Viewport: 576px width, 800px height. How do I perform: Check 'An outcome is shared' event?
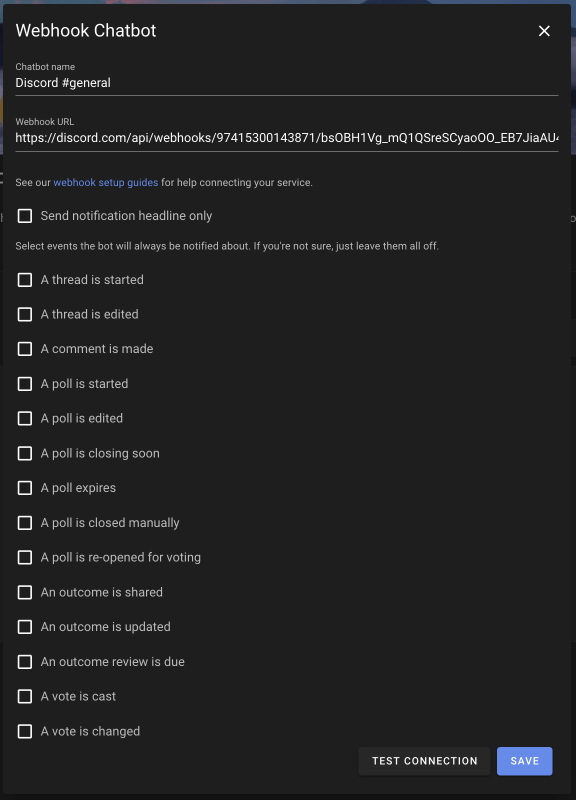pyautogui.click(x=24, y=592)
